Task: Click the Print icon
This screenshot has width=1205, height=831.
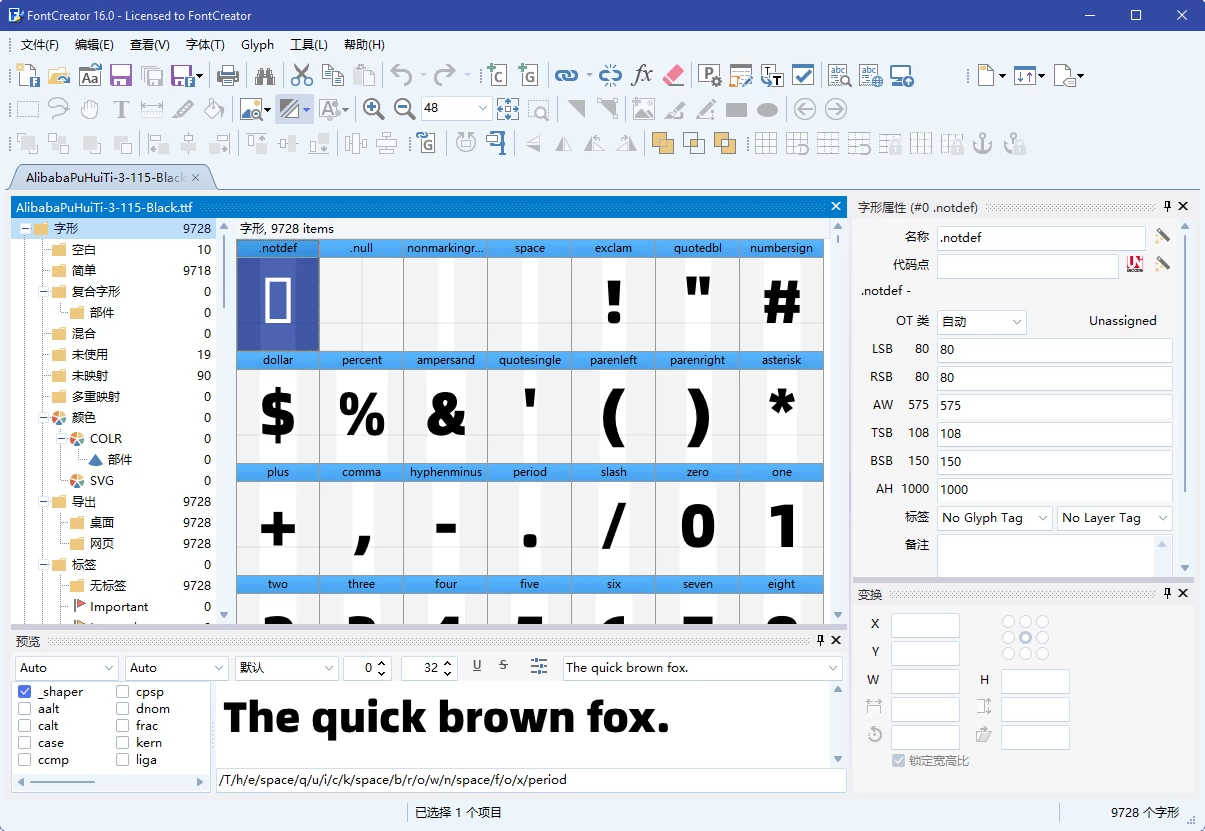Action: [228, 75]
